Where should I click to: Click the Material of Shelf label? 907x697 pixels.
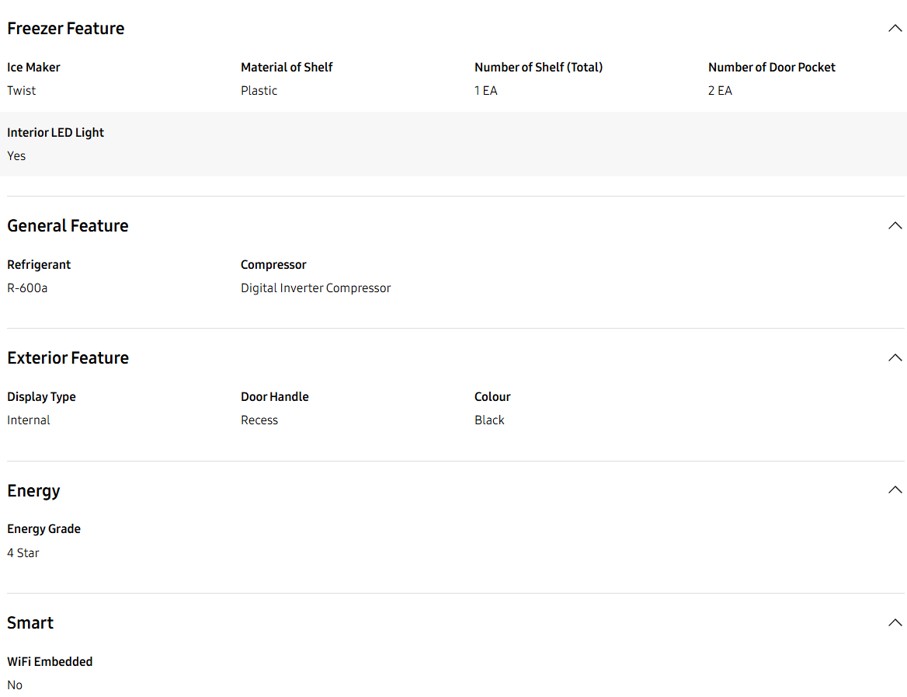click(x=286, y=67)
